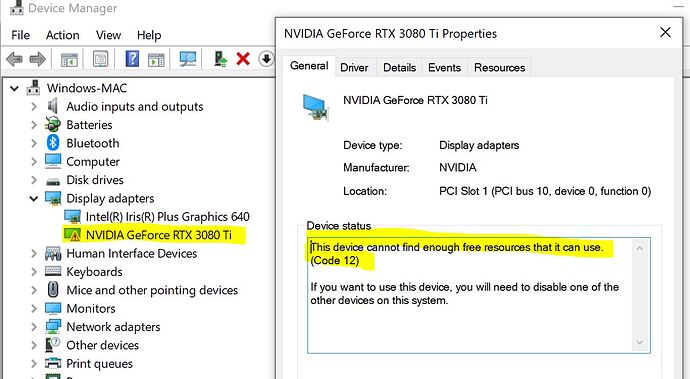Expand the Monitors node
Image resolution: width=690 pixels, height=379 pixels.
click(34, 309)
